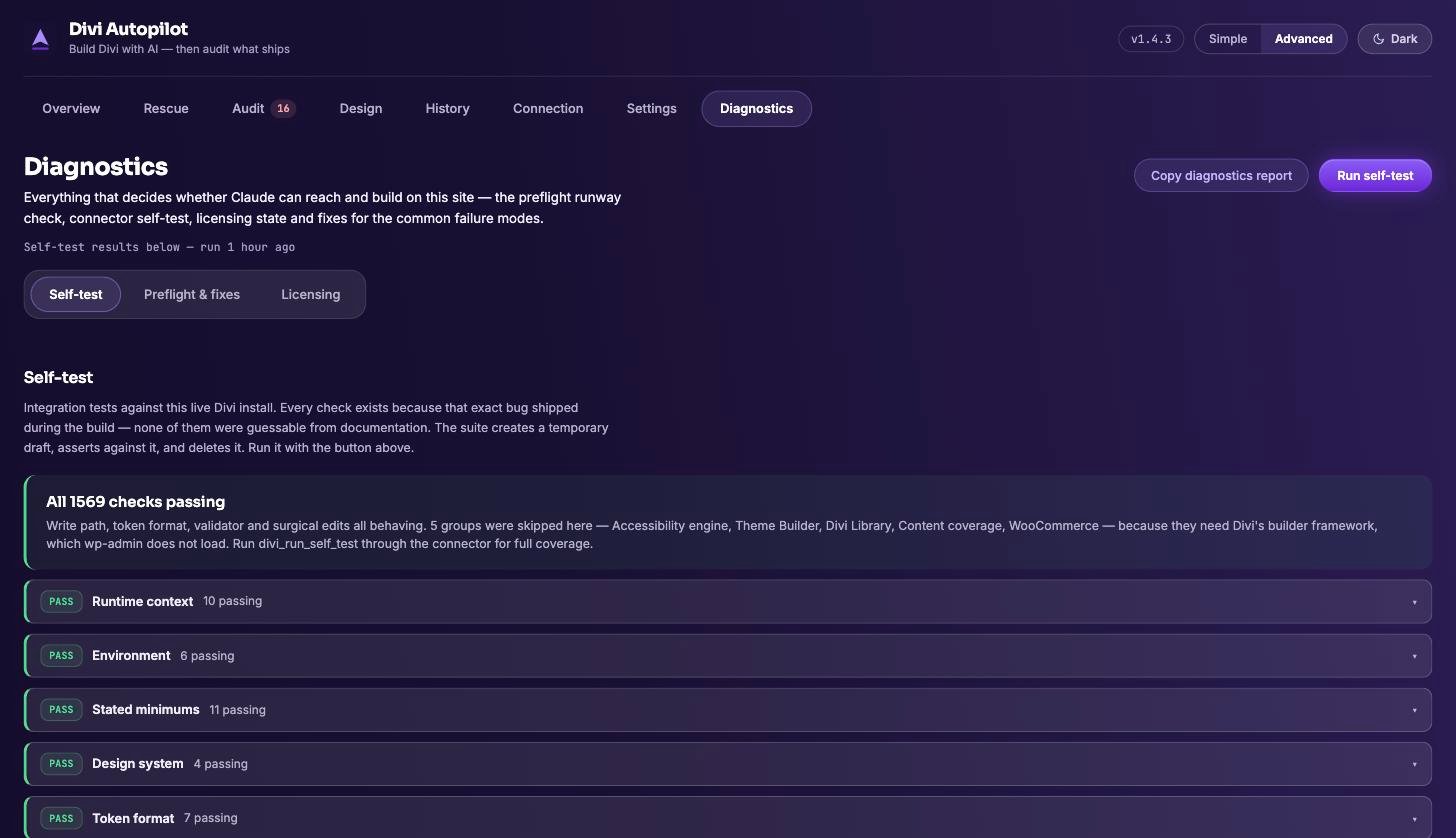Select the Diagnostics tab
This screenshot has height=838, width=1456.
click(x=756, y=108)
